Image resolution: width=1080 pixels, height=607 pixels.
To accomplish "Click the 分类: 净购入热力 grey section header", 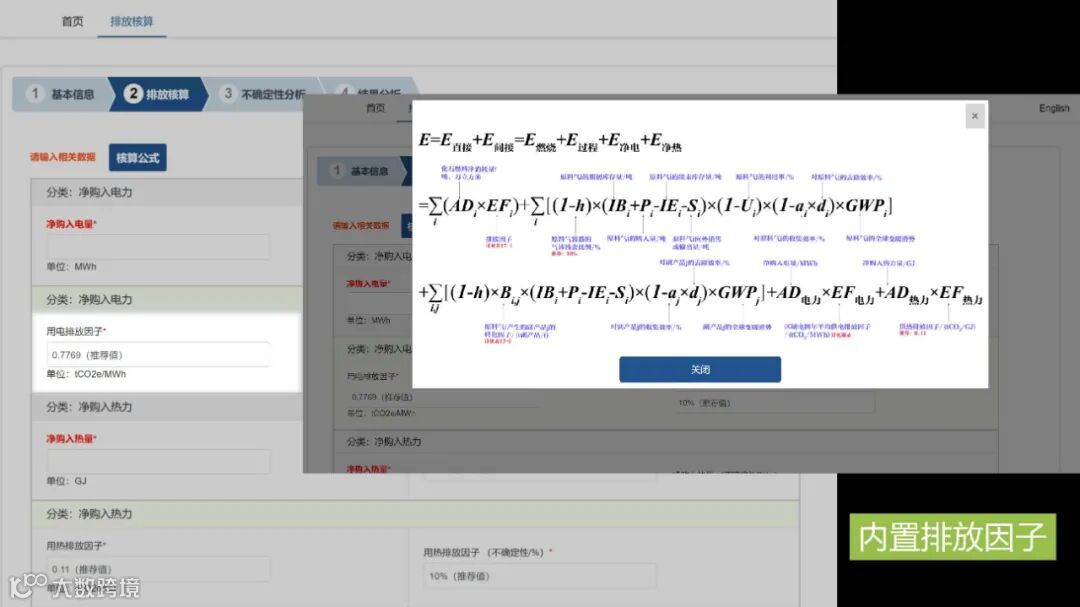I will 167,407.
